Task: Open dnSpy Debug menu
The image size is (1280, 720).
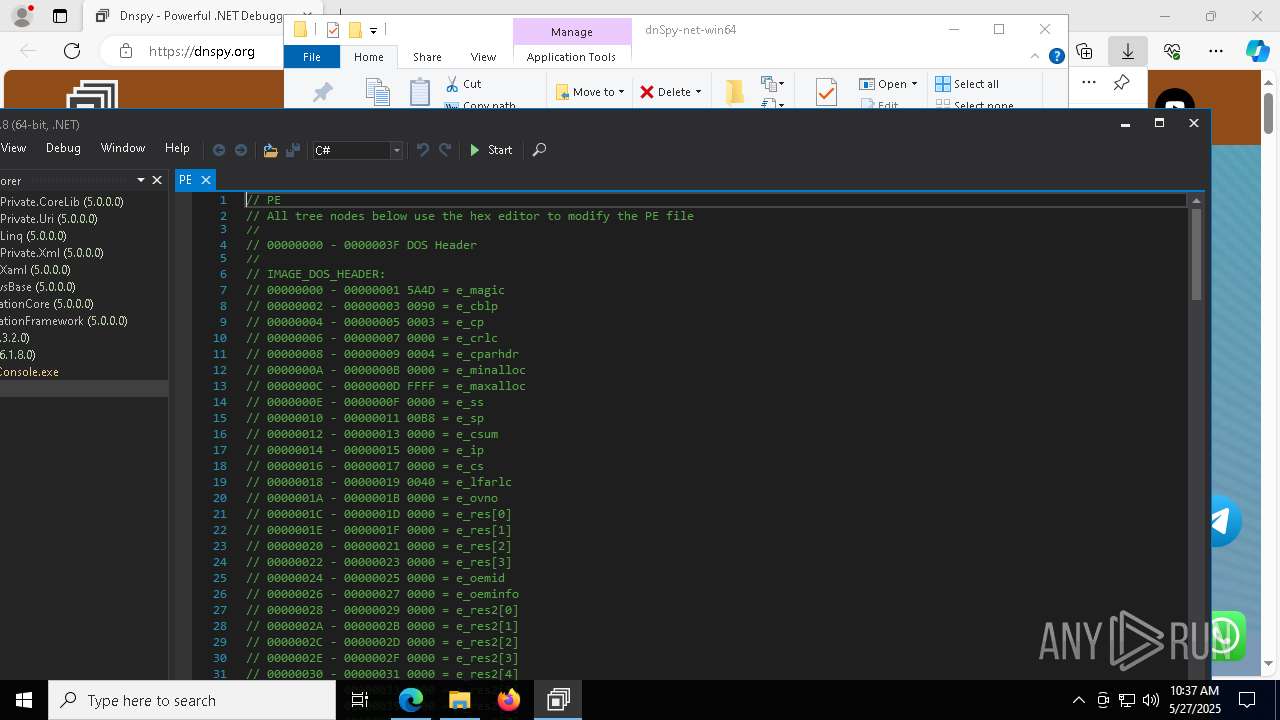Action: point(63,148)
